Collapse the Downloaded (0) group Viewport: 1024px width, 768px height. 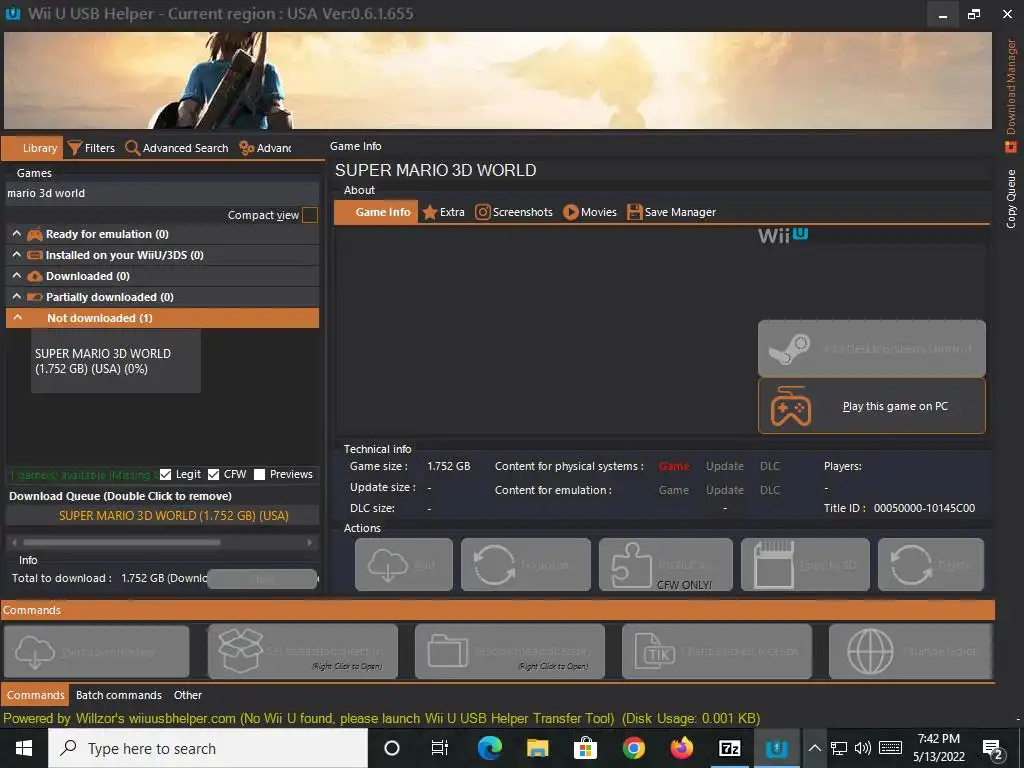(x=17, y=276)
